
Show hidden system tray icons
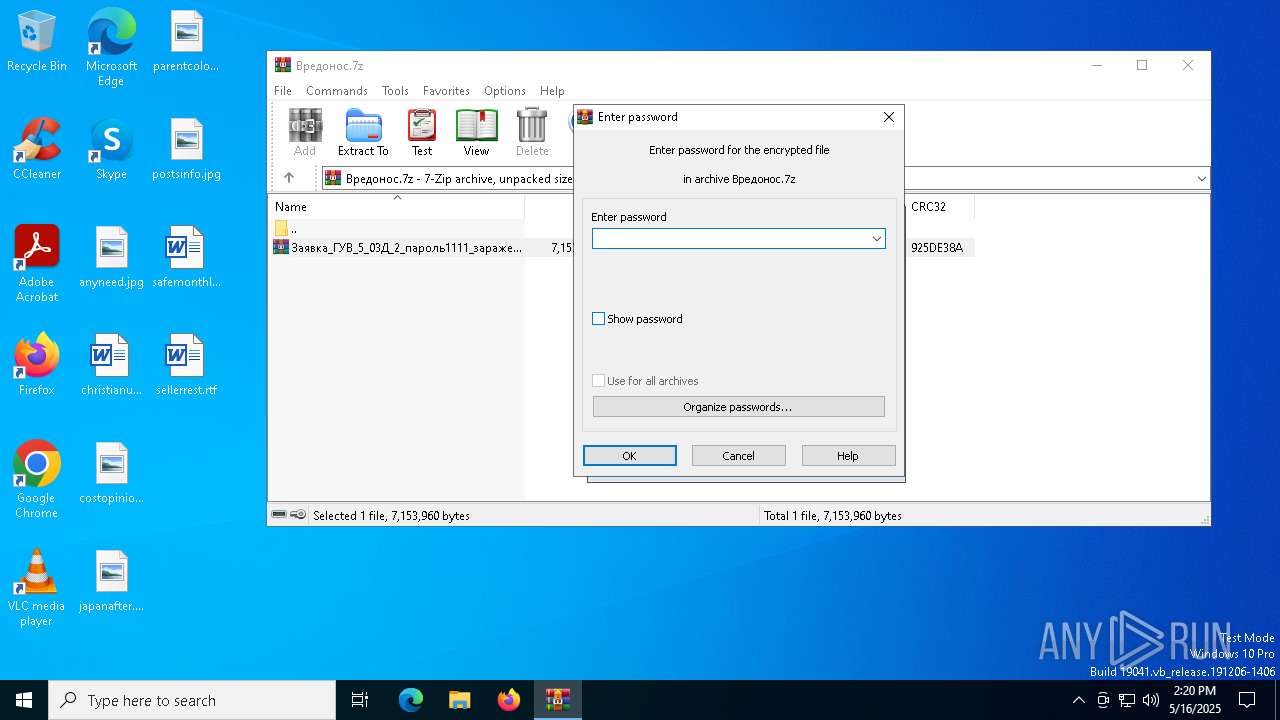(1078, 700)
